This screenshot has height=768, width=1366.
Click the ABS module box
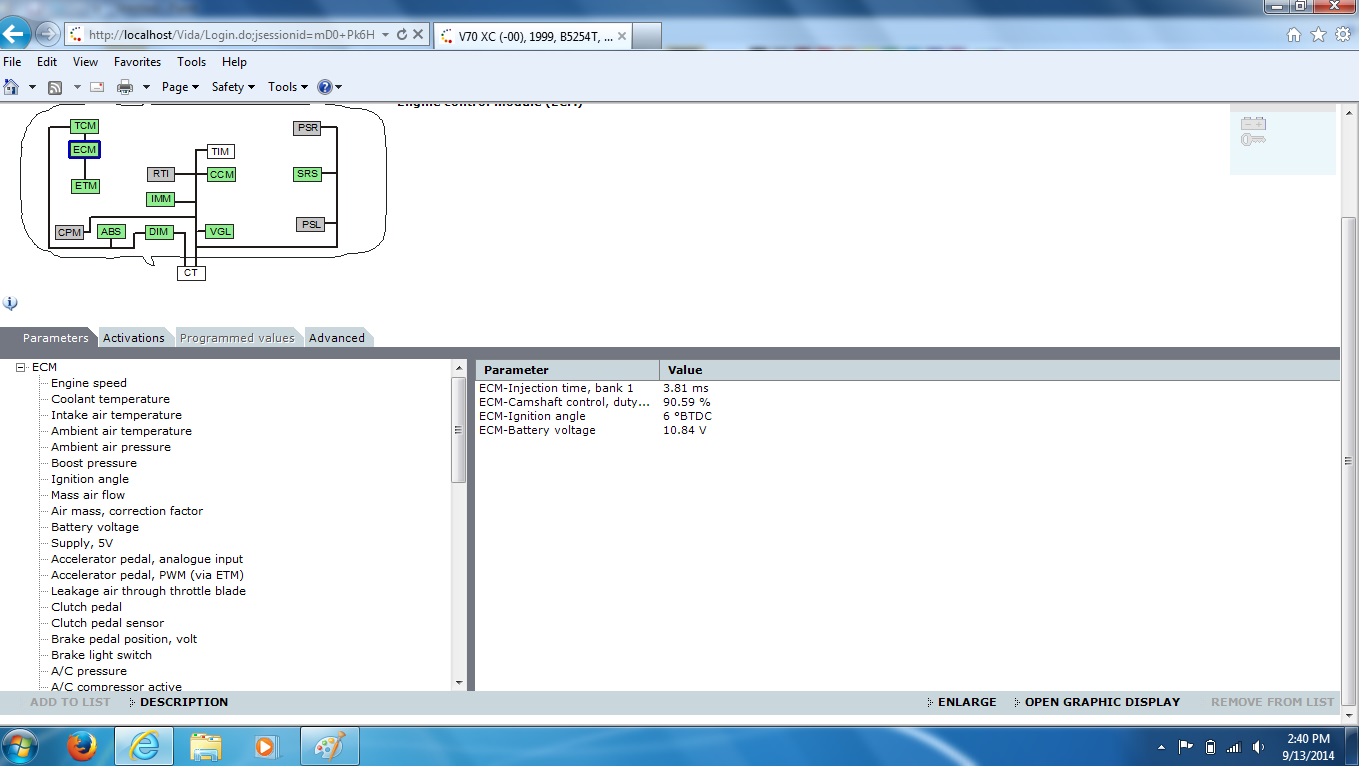[111, 232]
